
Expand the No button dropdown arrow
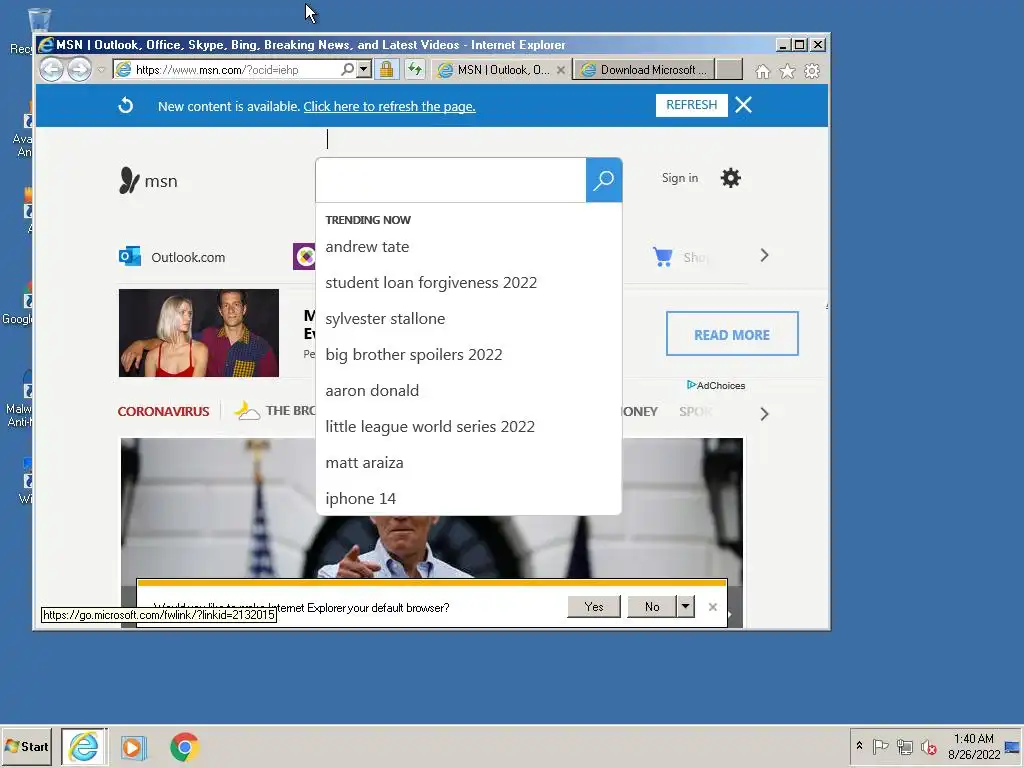point(685,607)
